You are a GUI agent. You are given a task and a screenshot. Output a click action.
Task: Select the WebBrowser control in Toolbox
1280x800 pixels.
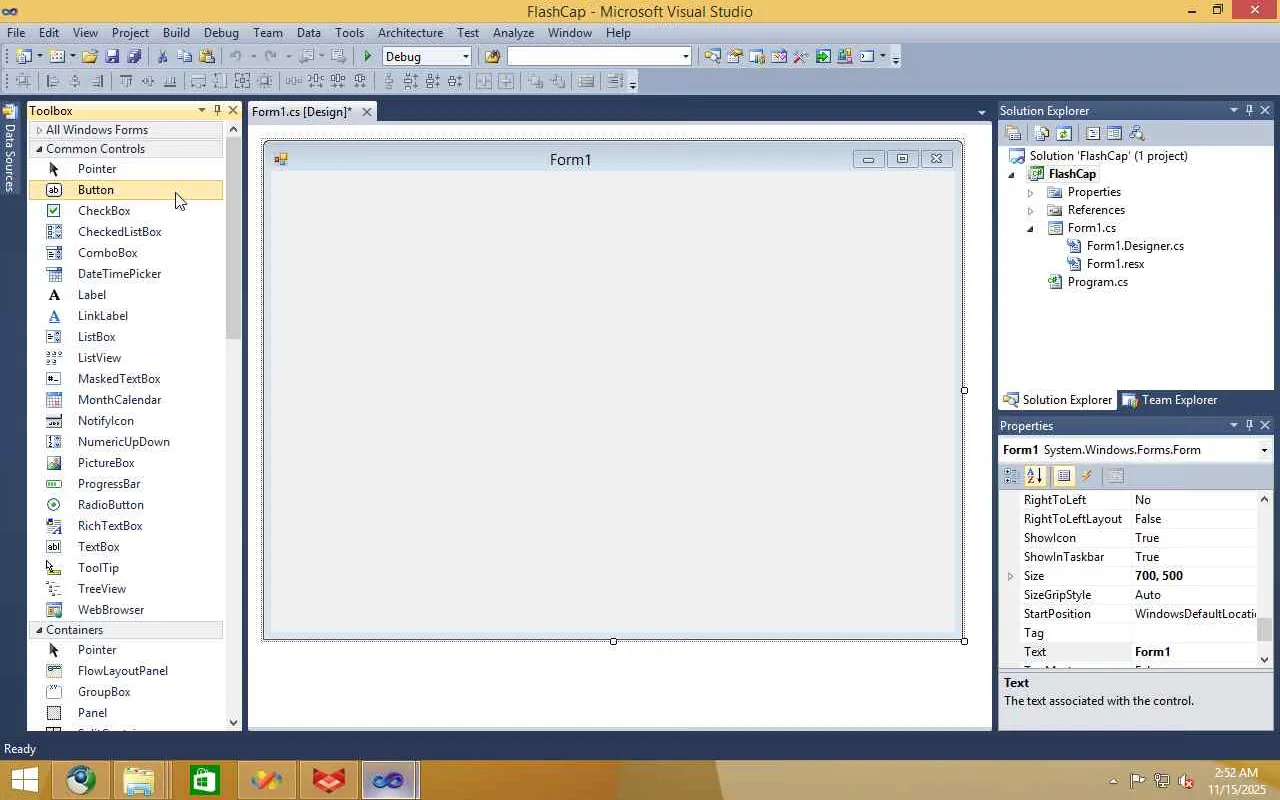pyautogui.click(x=125, y=610)
